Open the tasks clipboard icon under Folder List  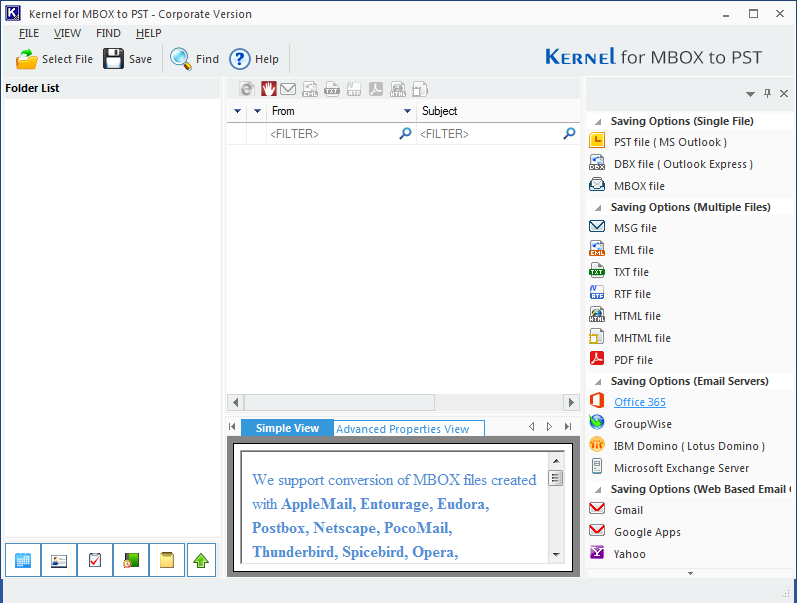click(x=95, y=560)
